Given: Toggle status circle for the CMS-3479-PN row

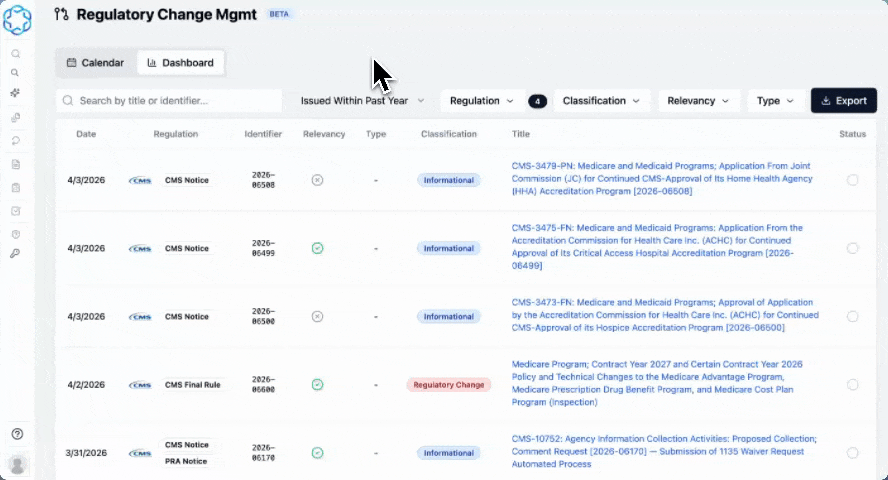Looking at the screenshot, I should (x=852, y=180).
